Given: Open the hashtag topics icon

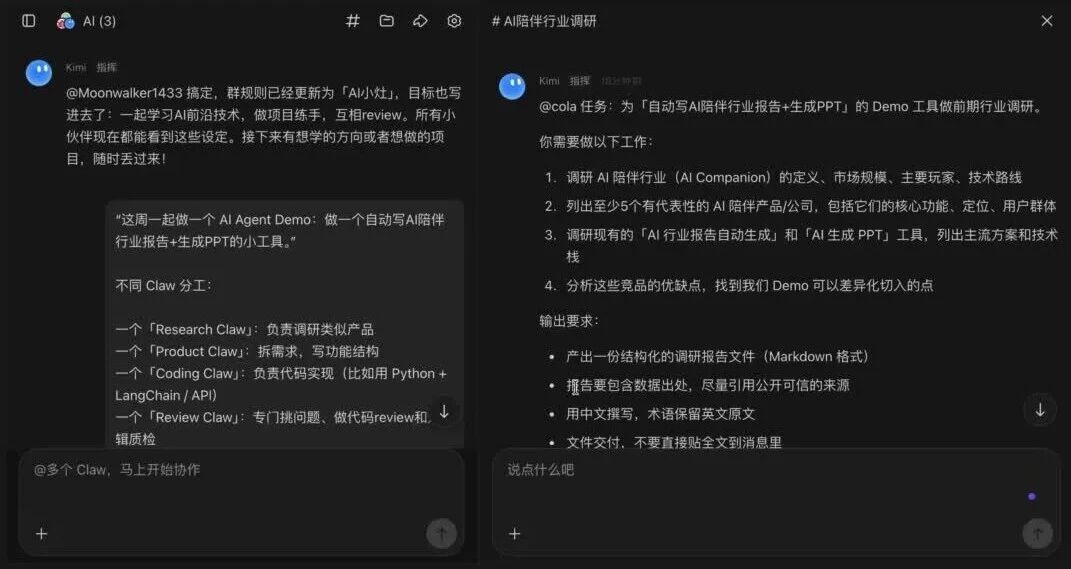Looking at the screenshot, I should pos(352,21).
